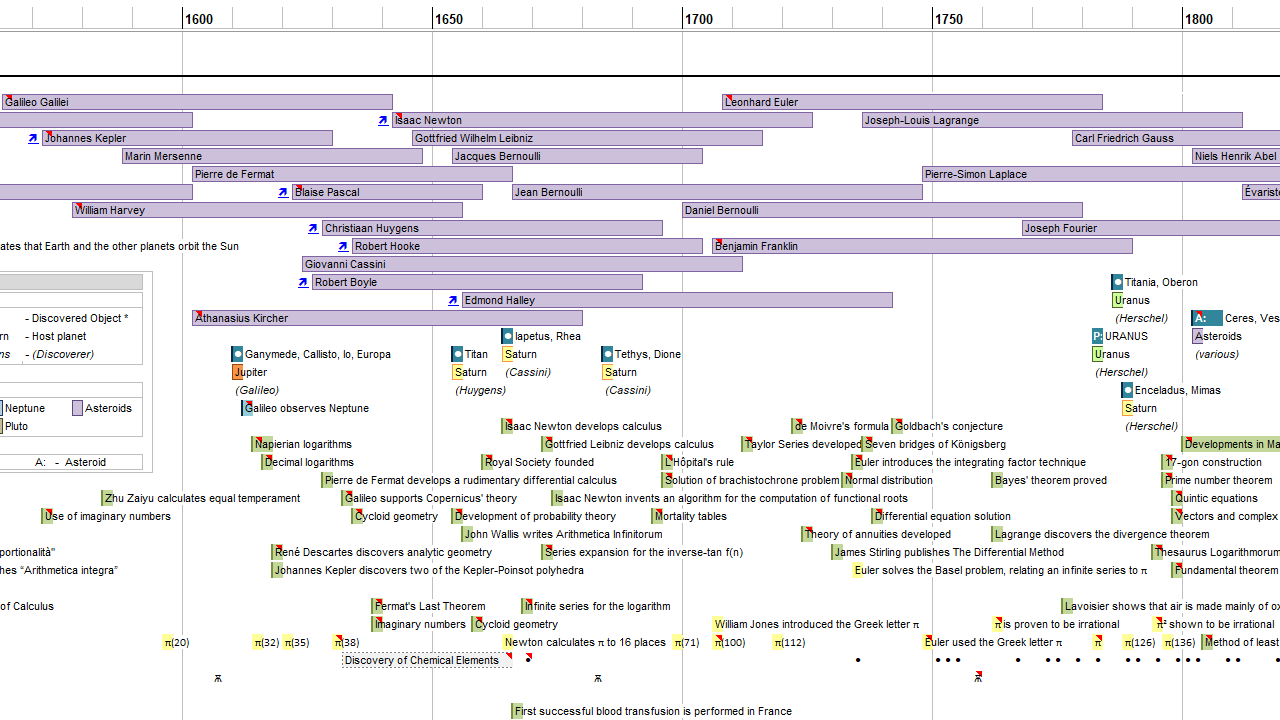The height and width of the screenshot is (720, 1280).
Task: Click the moon icon beside Titan
Action: coord(457,354)
